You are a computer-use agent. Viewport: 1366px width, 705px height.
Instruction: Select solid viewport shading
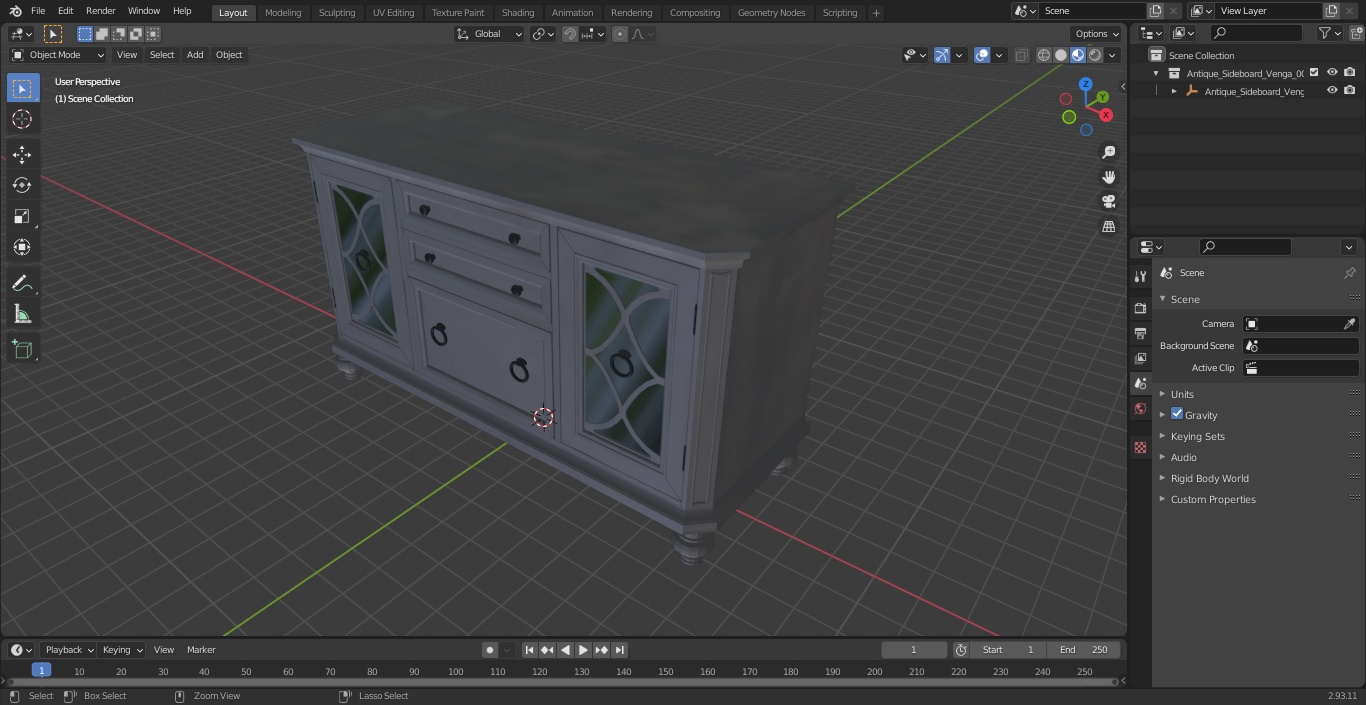point(1061,55)
